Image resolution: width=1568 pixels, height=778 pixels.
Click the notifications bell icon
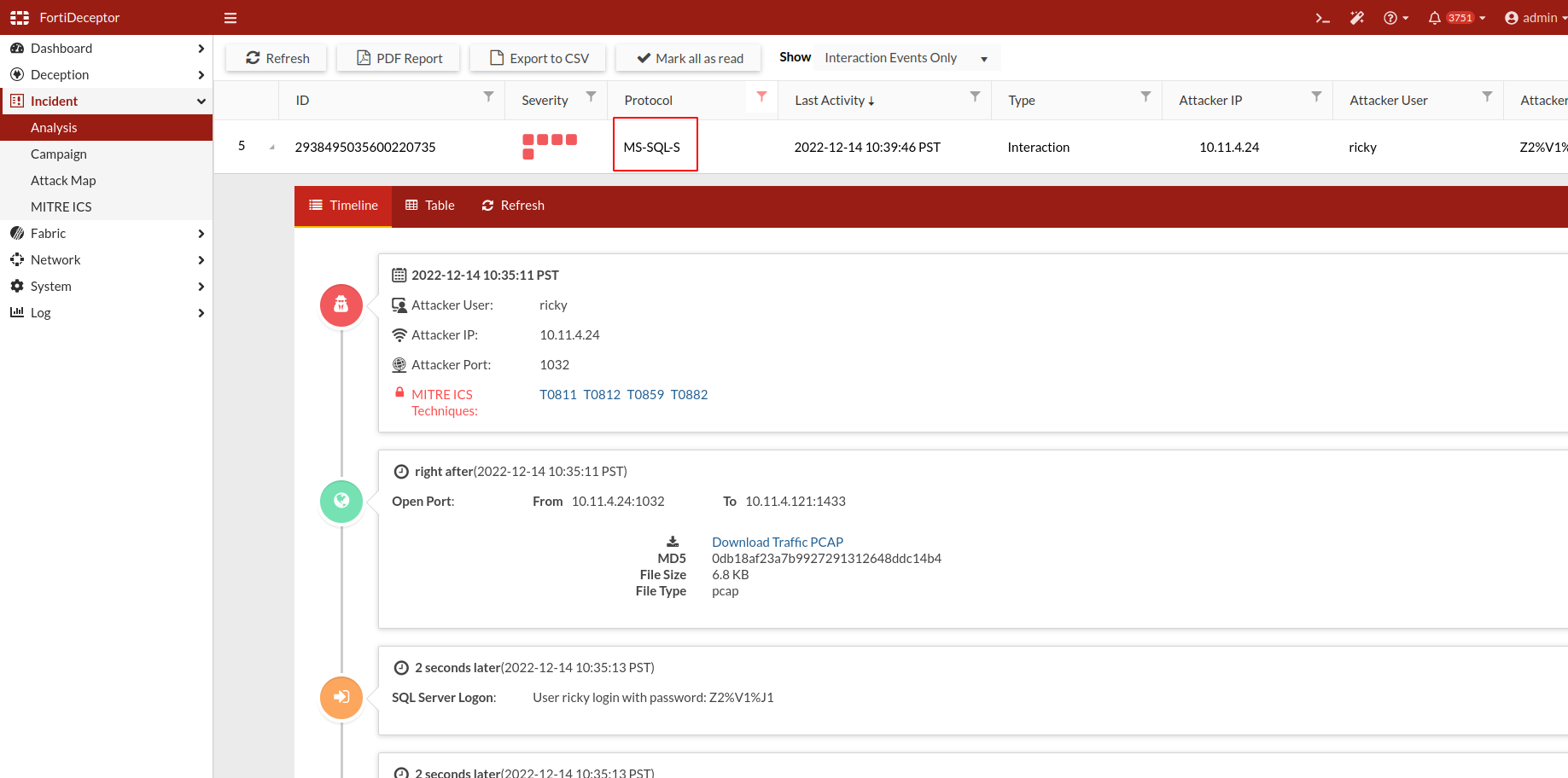(1435, 17)
